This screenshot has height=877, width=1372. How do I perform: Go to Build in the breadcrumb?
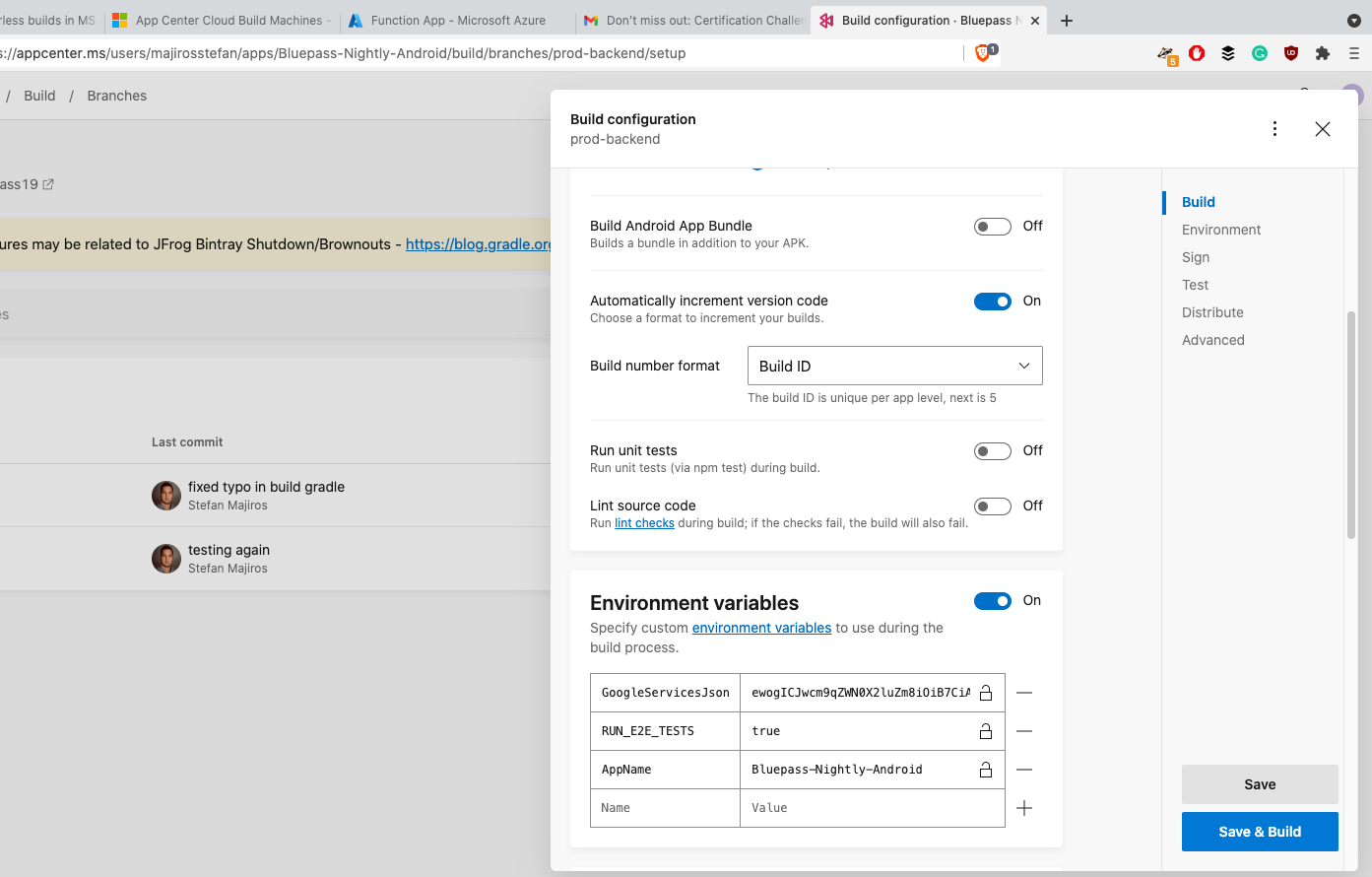point(39,96)
